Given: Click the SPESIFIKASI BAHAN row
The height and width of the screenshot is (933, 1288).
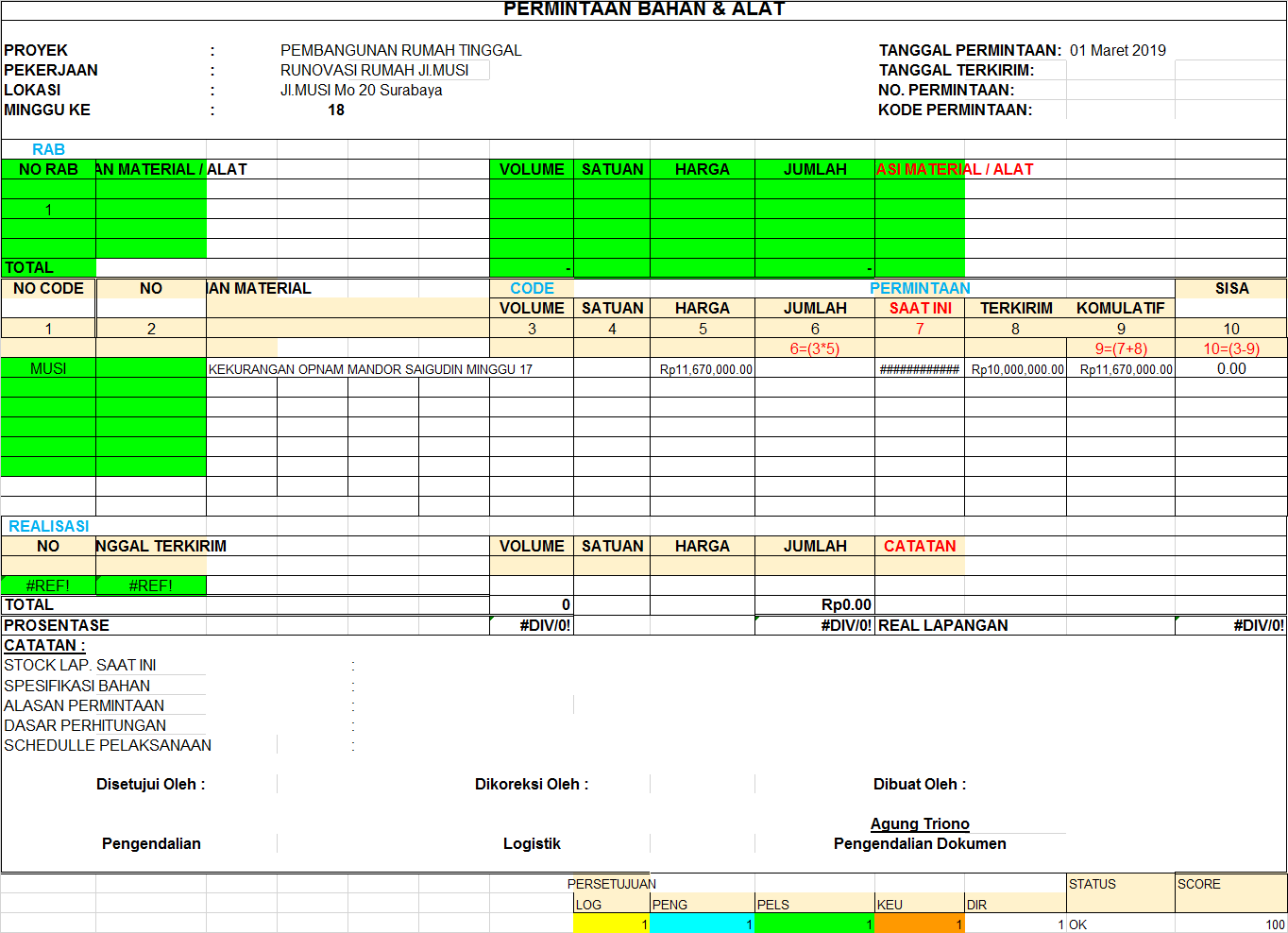Looking at the screenshot, I should [76, 686].
